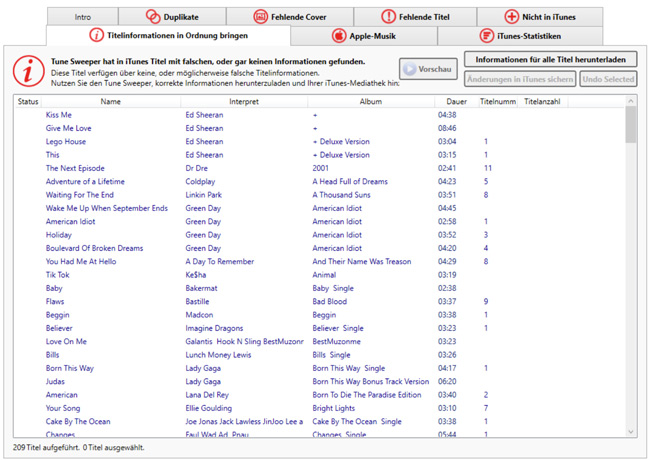This screenshot has height=460, width=650.
Task: Click the large red info icon beside description
Action: (x=29, y=72)
